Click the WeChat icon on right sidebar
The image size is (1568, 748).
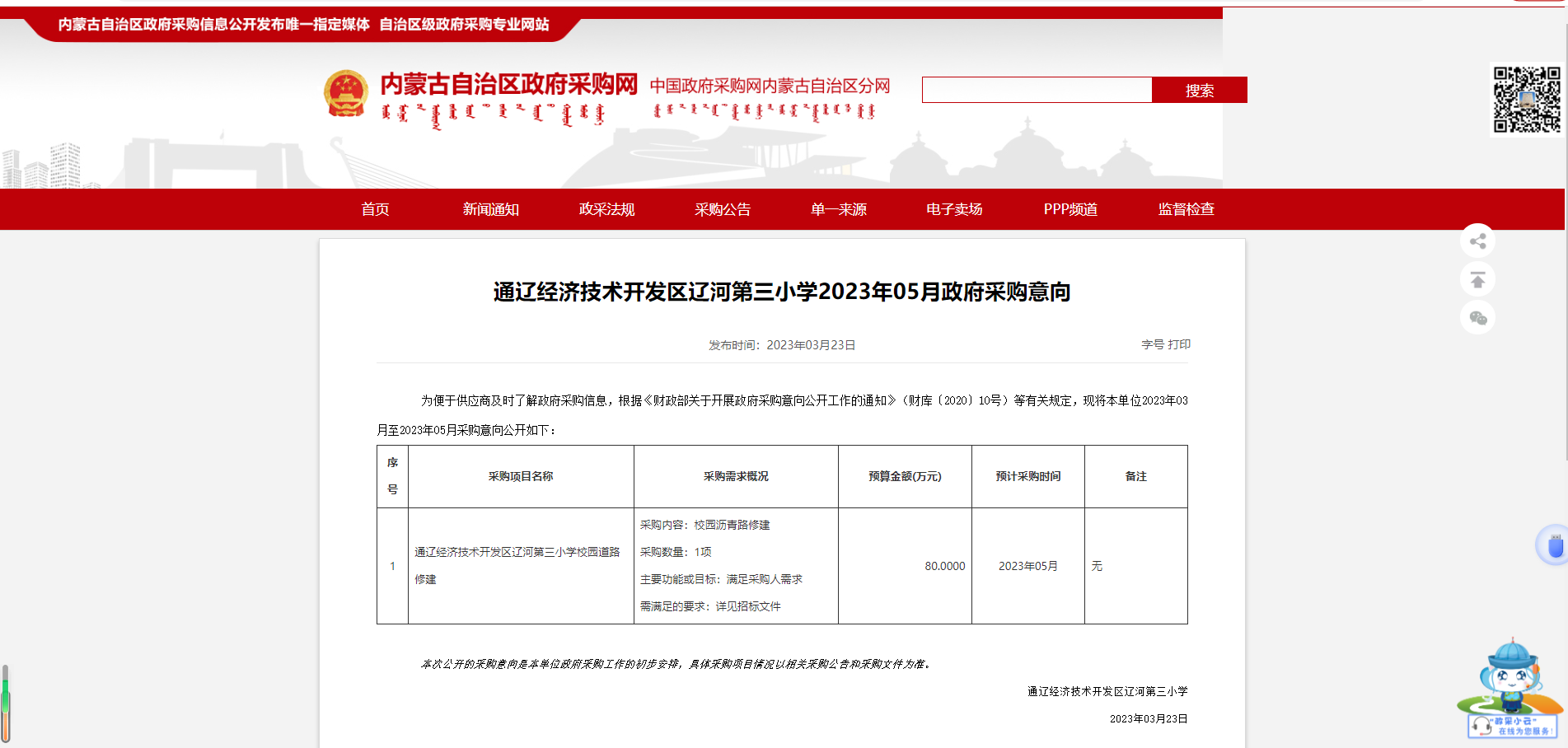1477,318
